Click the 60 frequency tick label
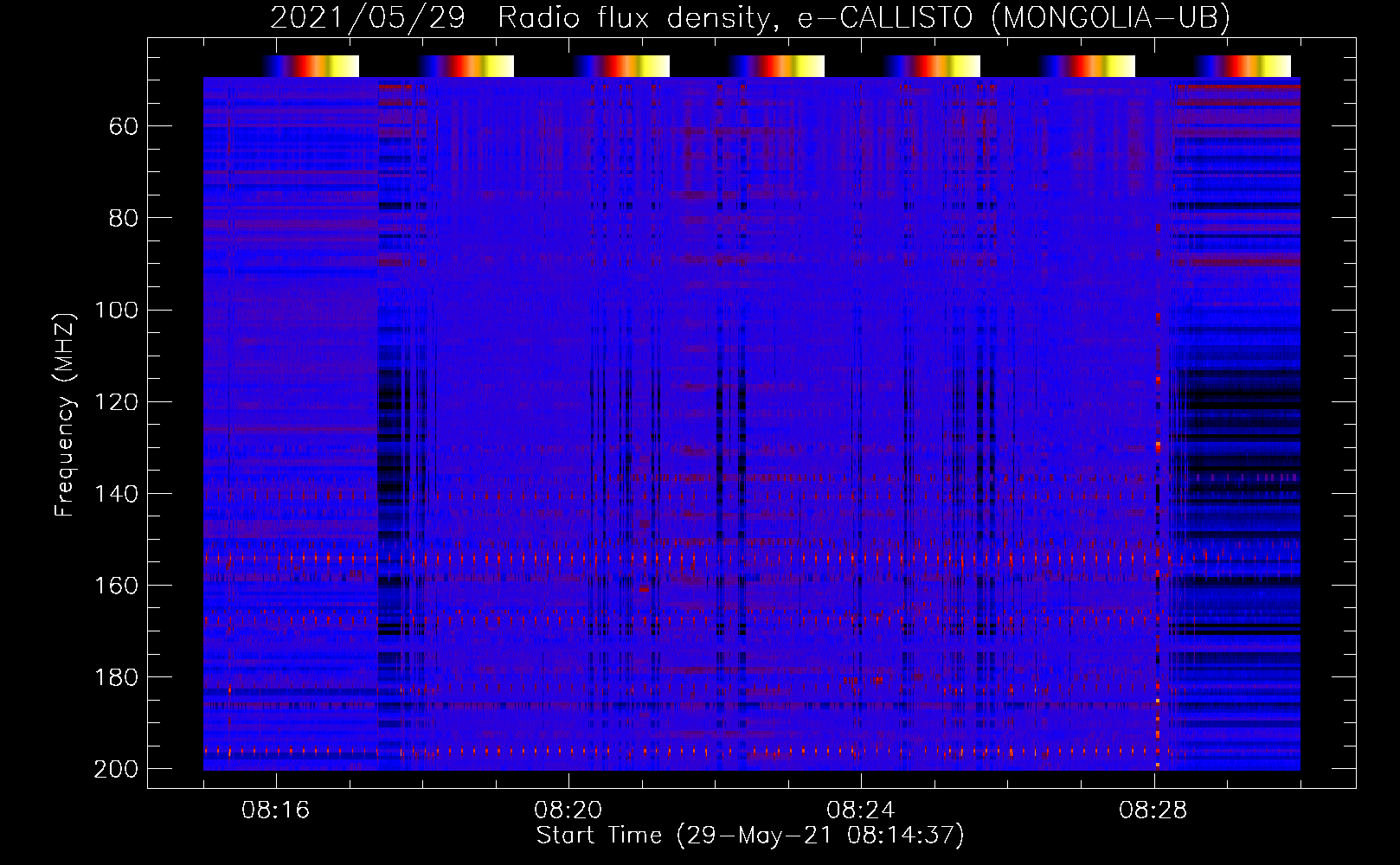The image size is (1400, 865). click(124, 126)
